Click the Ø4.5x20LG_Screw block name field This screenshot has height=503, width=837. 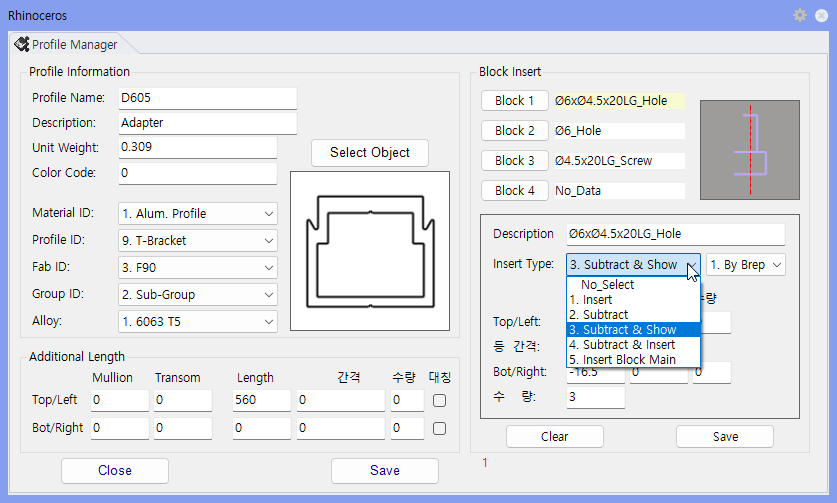619,161
